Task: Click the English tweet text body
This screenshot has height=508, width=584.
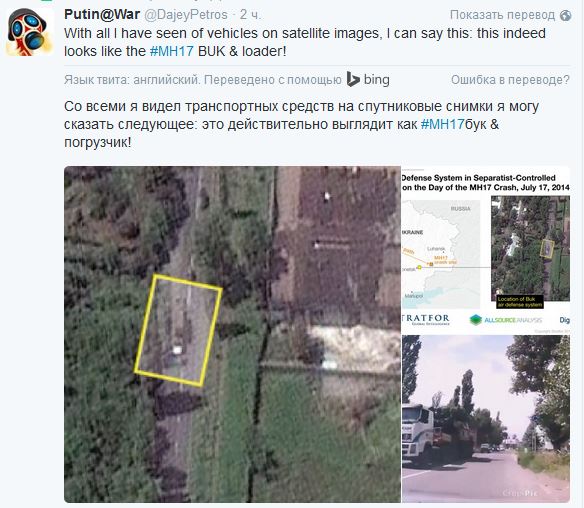Action: [305, 42]
